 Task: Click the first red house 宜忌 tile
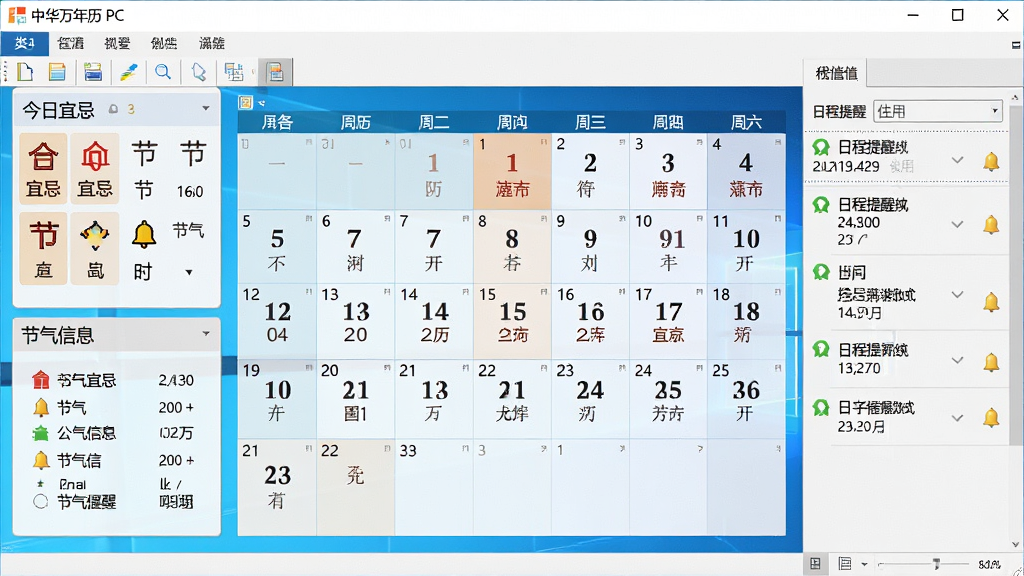[x=43, y=169]
